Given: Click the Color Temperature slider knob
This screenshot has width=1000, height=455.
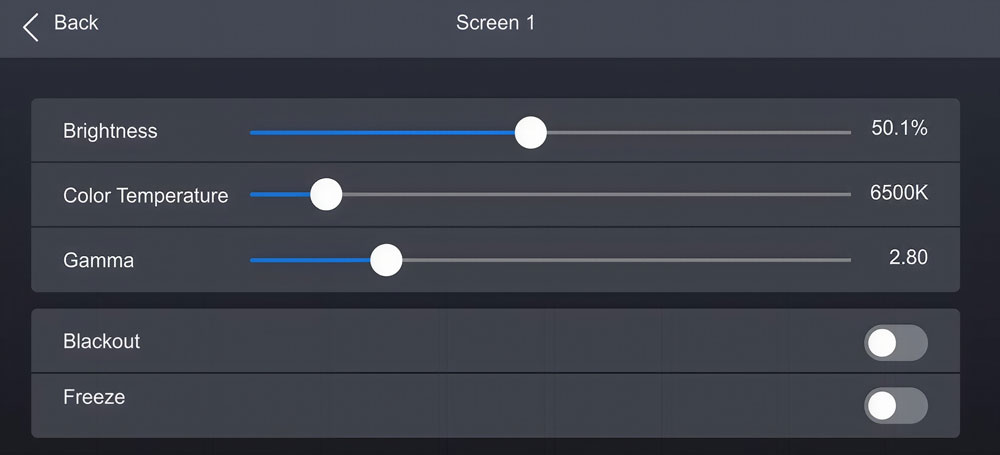Looking at the screenshot, I should (x=326, y=195).
